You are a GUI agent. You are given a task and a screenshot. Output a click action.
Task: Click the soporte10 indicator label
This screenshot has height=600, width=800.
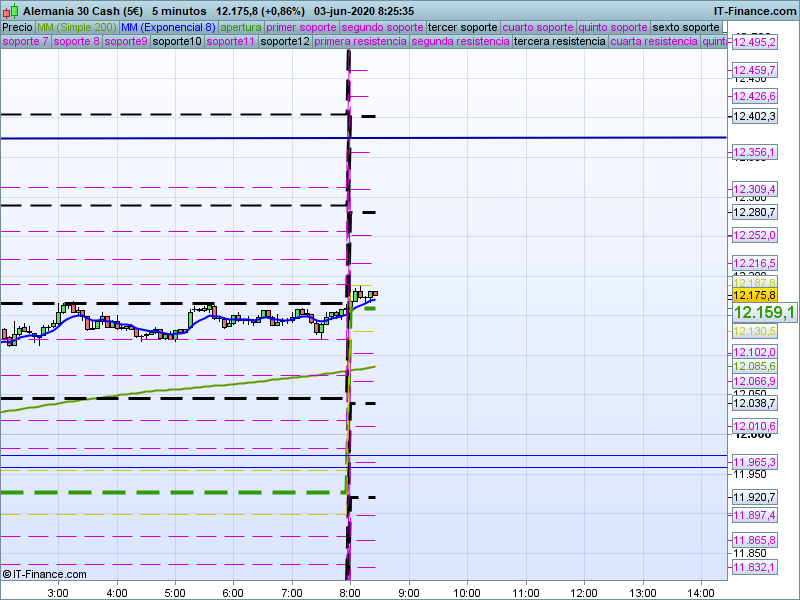pos(177,42)
